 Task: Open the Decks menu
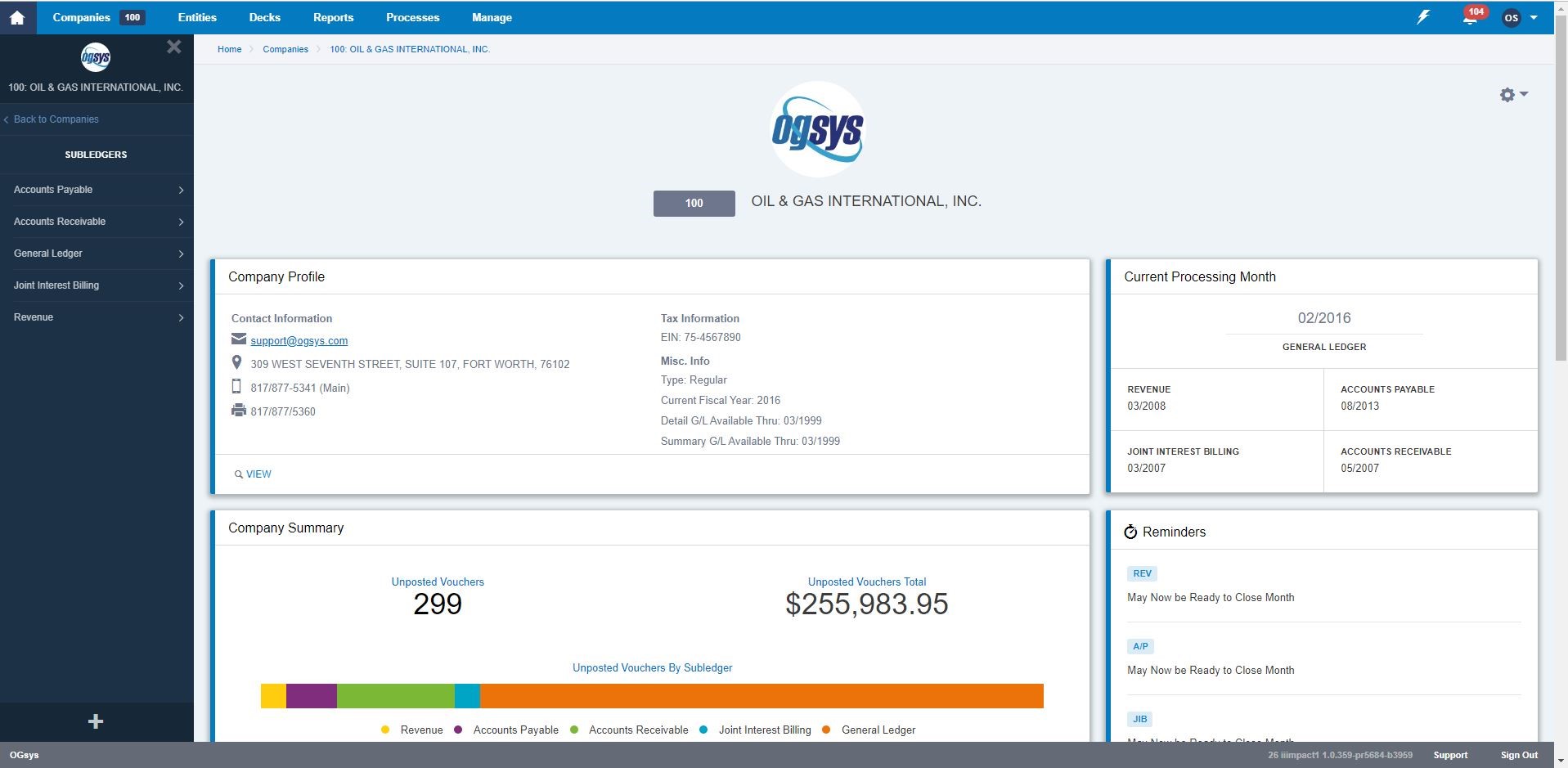tap(264, 17)
